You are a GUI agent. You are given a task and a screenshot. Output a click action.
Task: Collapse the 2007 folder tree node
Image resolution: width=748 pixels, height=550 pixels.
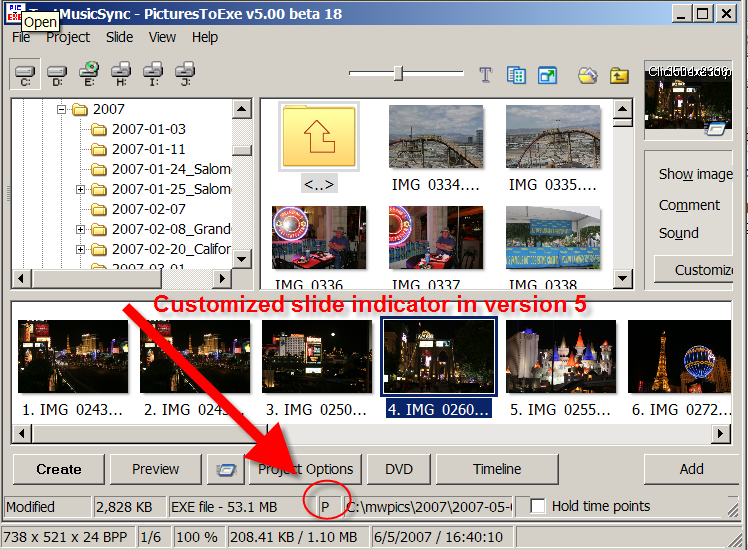(x=61, y=109)
